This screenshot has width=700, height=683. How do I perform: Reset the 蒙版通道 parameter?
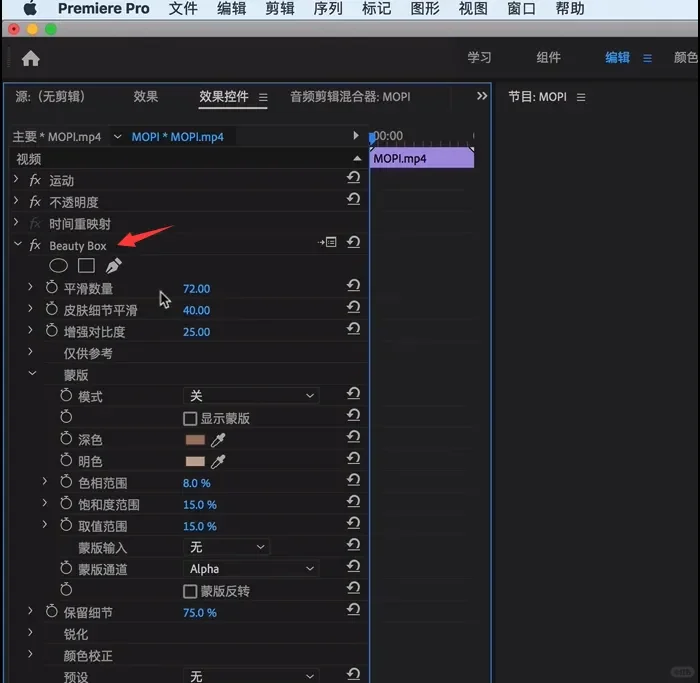(354, 566)
